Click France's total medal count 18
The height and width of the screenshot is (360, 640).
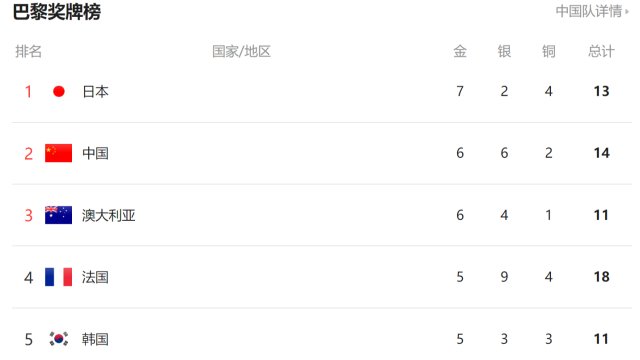click(601, 277)
